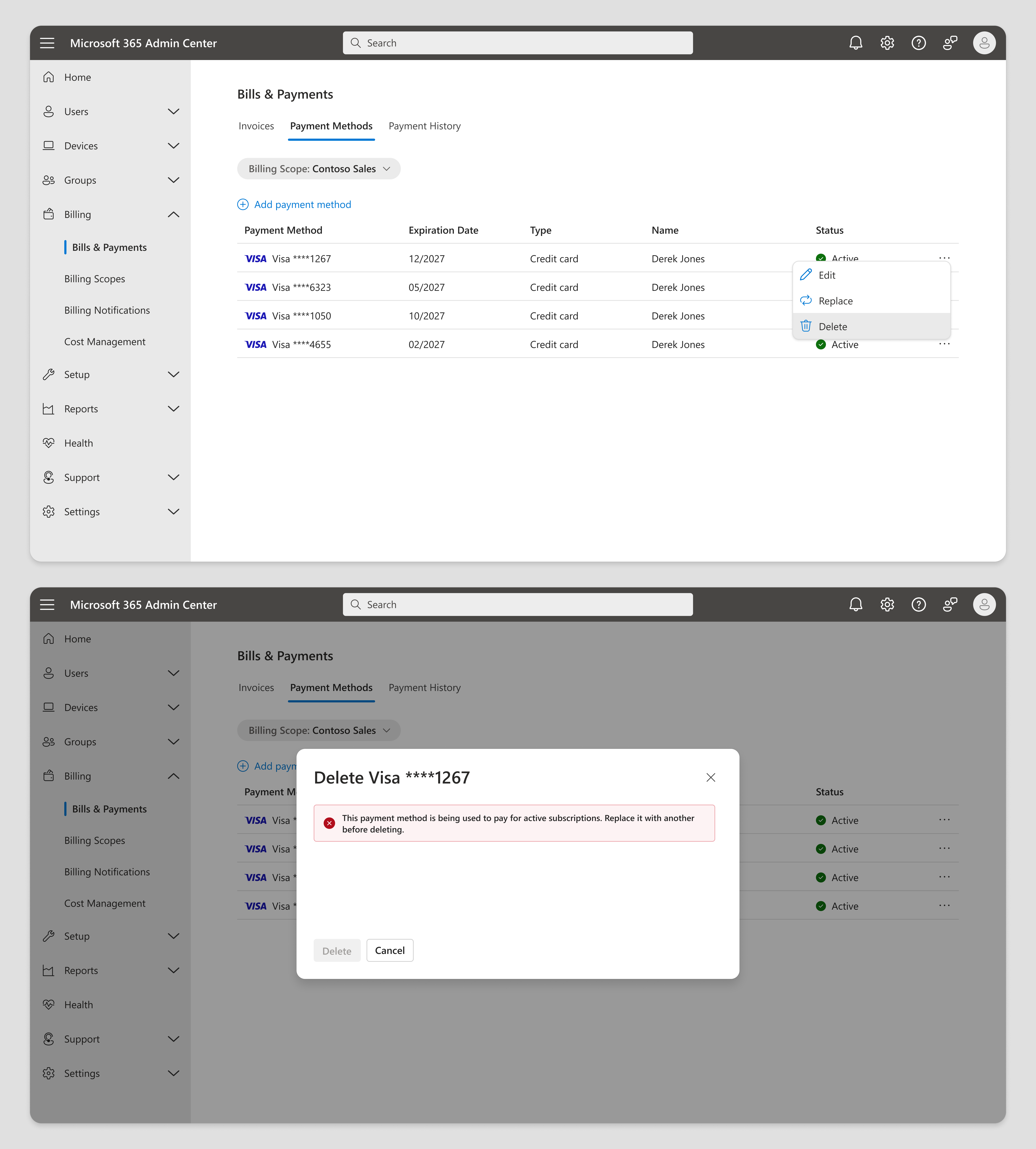Click plus icon beside Add payment method

coord(243,204)
